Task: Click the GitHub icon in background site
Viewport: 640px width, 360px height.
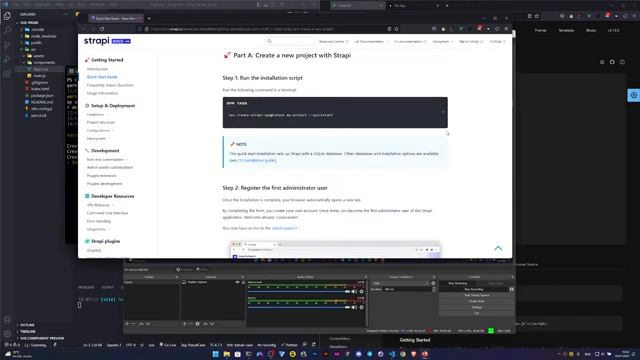Action: point(612,62)
